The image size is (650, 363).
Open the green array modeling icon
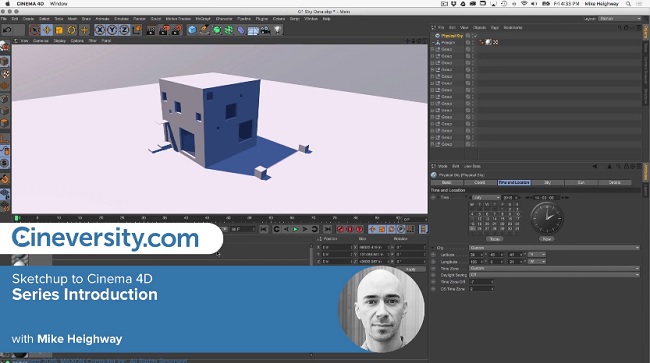point(229,30)
